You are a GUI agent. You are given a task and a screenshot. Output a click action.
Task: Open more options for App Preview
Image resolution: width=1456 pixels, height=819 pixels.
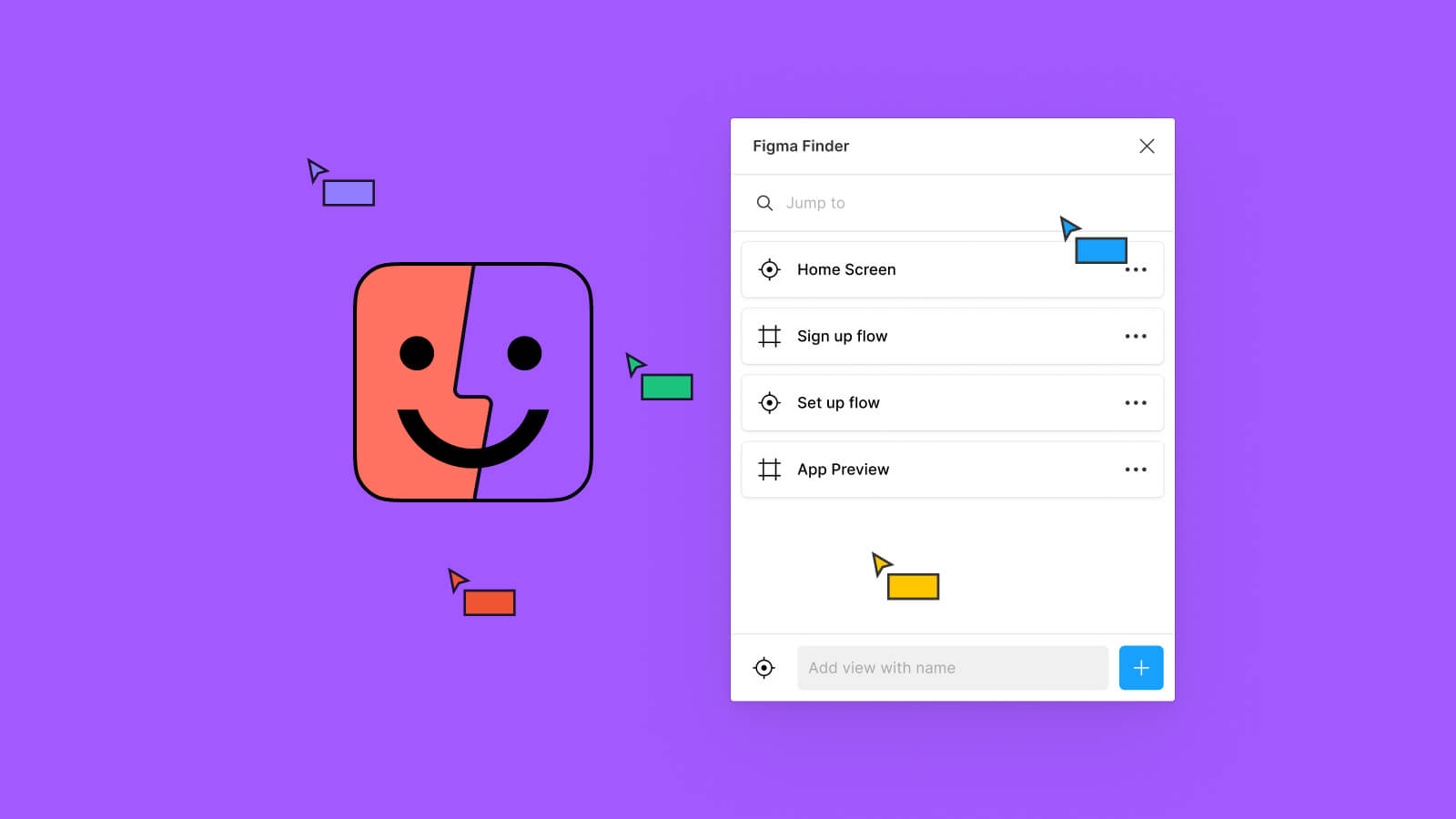(x=1136, y=470)
